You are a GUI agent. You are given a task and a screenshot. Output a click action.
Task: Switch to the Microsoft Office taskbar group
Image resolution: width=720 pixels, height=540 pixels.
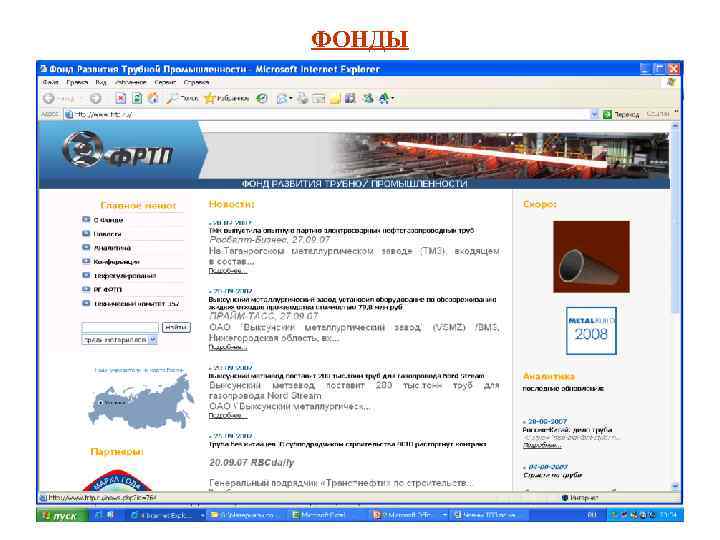click(409, 516)
